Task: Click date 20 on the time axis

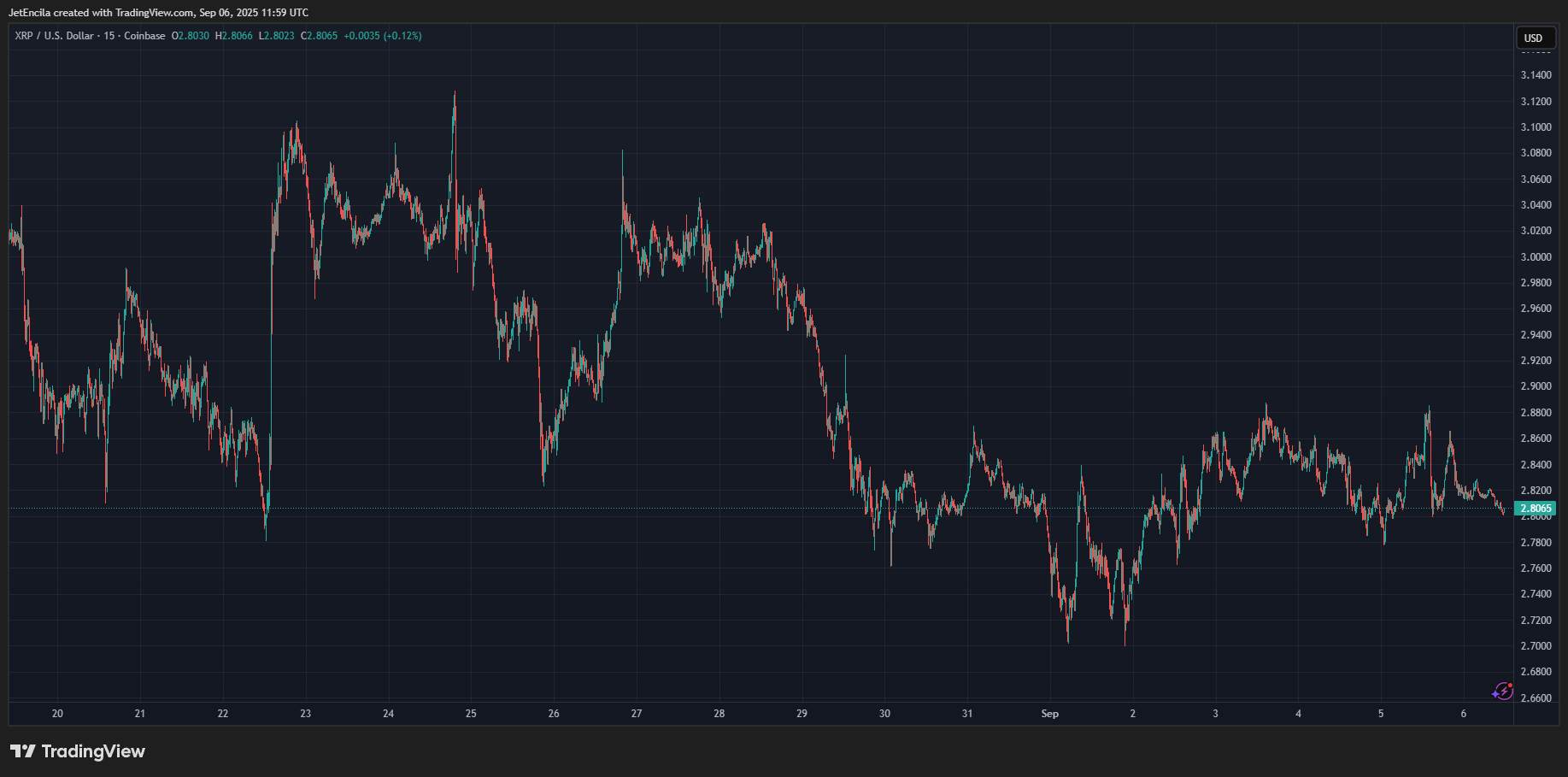Action: (x=57, y=714)
